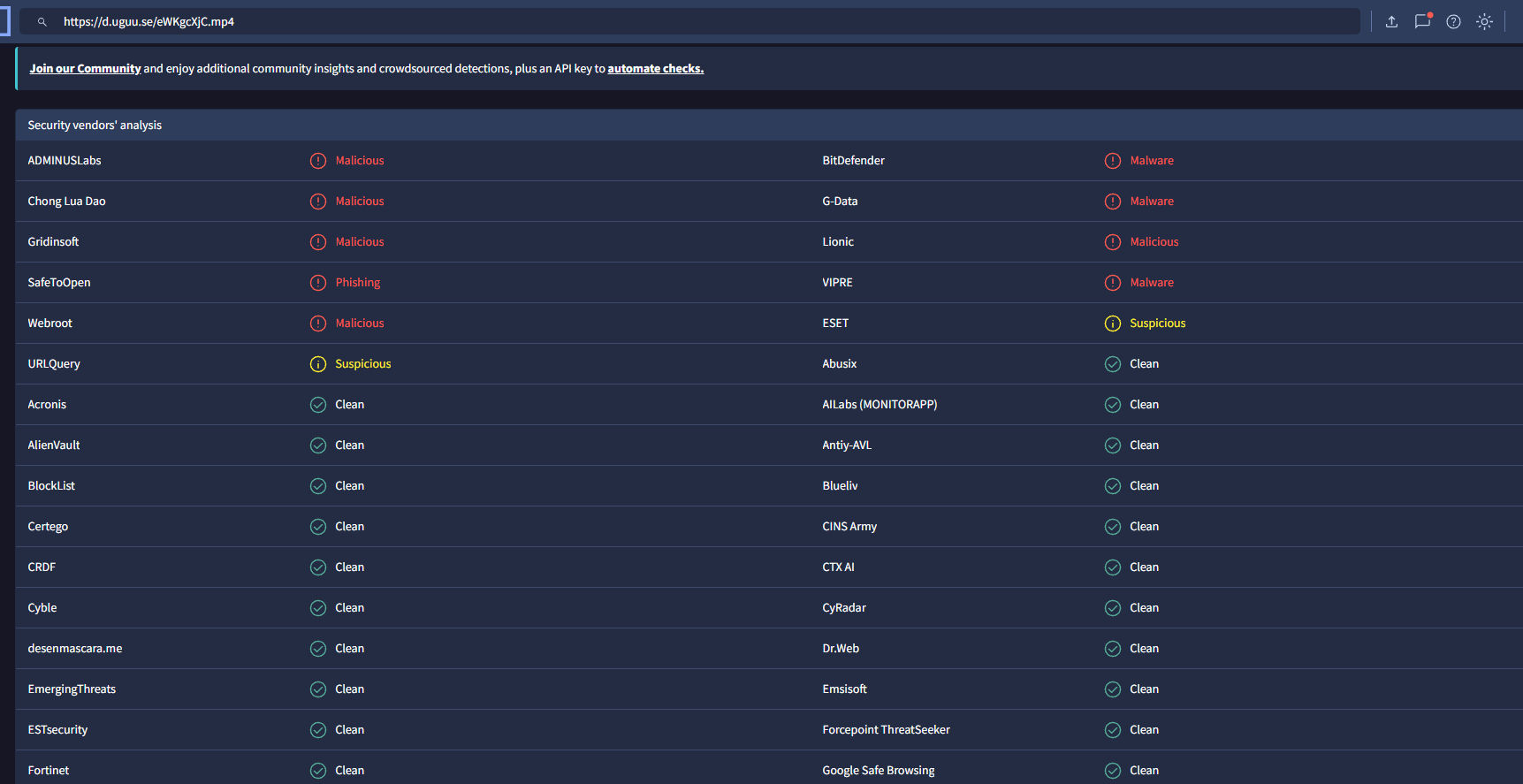Click the Malicious verdict for Webroot

[360, 323]
